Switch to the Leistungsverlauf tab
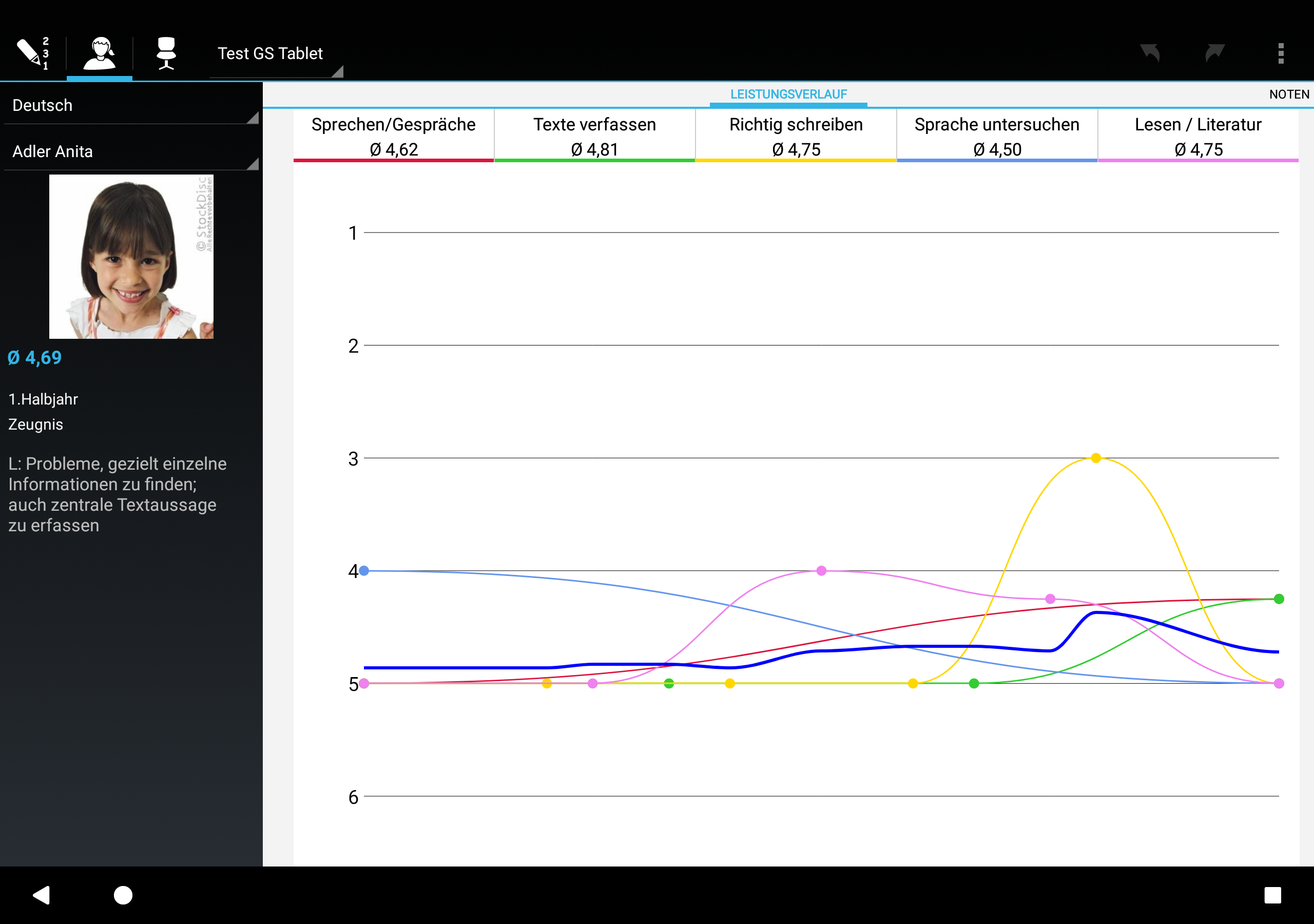Screen dimensions: 1314x924 tap(788, 94)
